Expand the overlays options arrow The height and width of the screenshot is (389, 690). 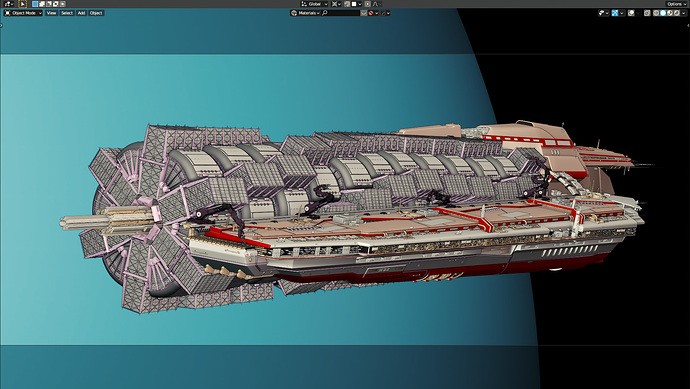[x=638, y=13]
